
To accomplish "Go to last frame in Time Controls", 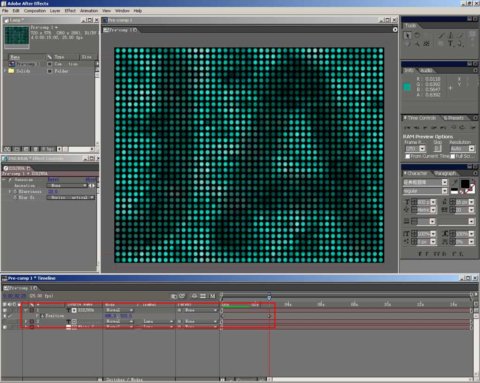I will [x=443, y=127].
